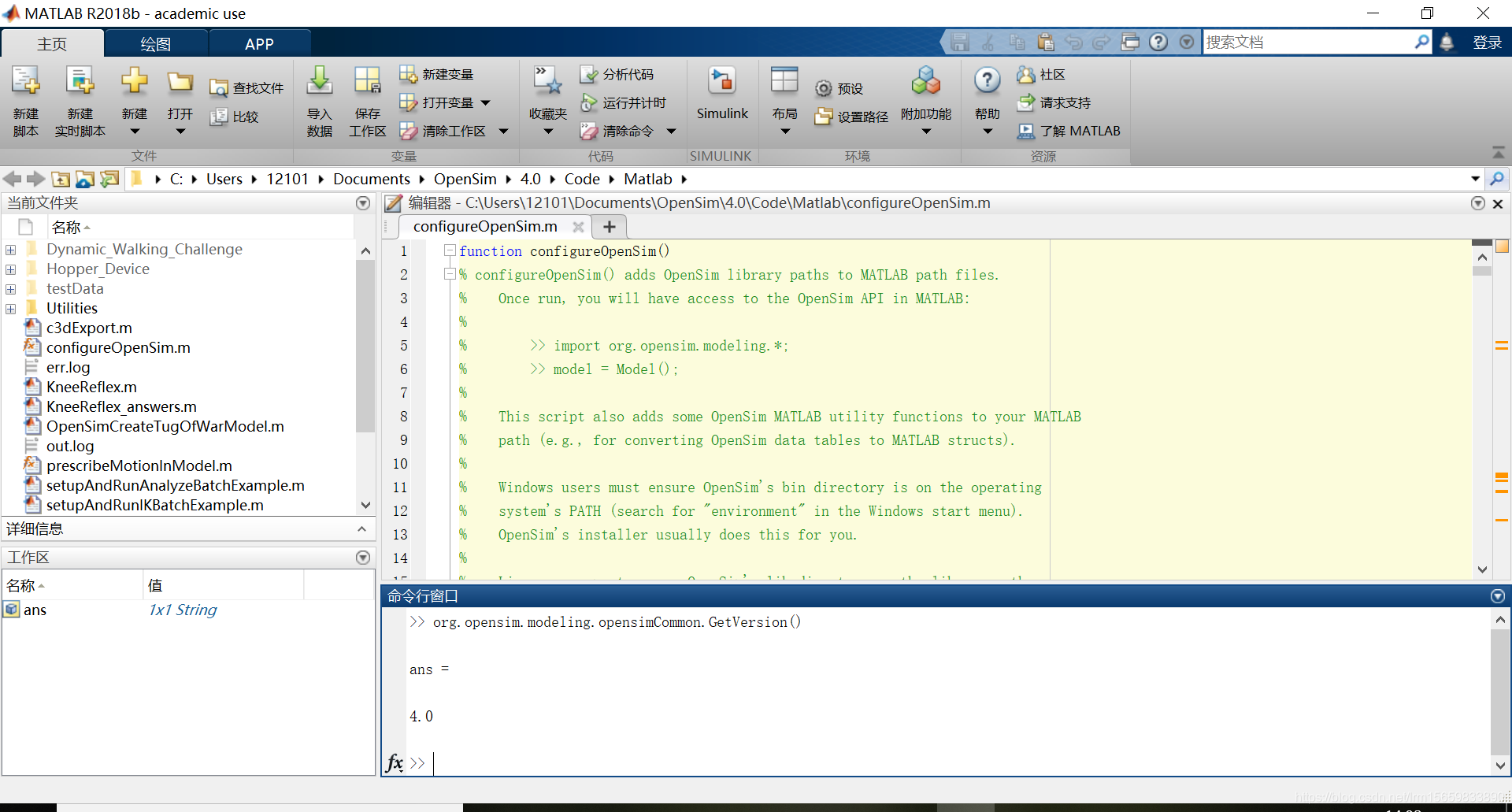Click Run and Time (运行并计时) icon
Viewport: 1512px width, 812px height.
tap(588, 102)
